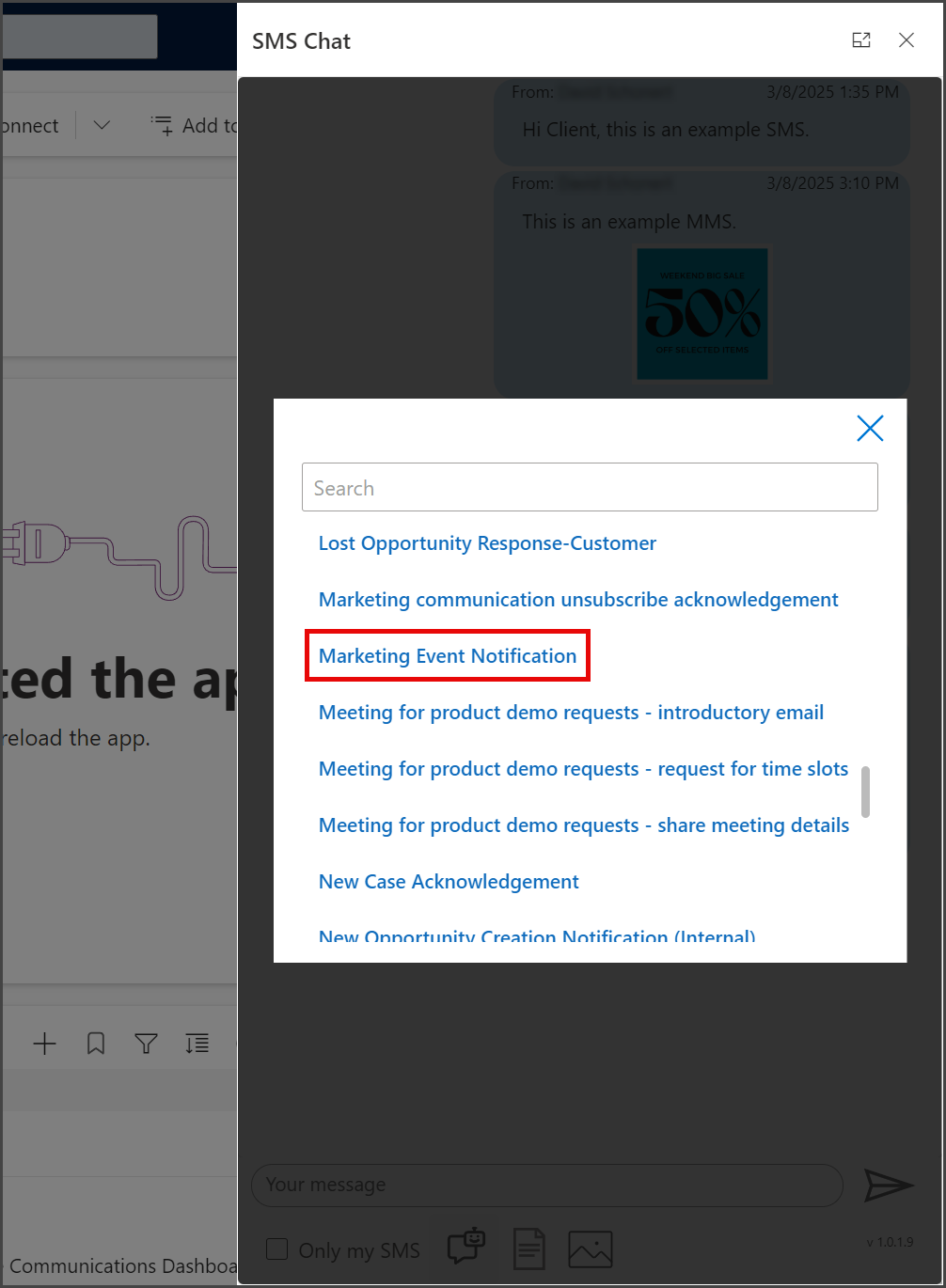This screenshot has width=946, height=1288.
Task: Click the sort list icon
Action: pyautogui.click(x=197, y=1044)
